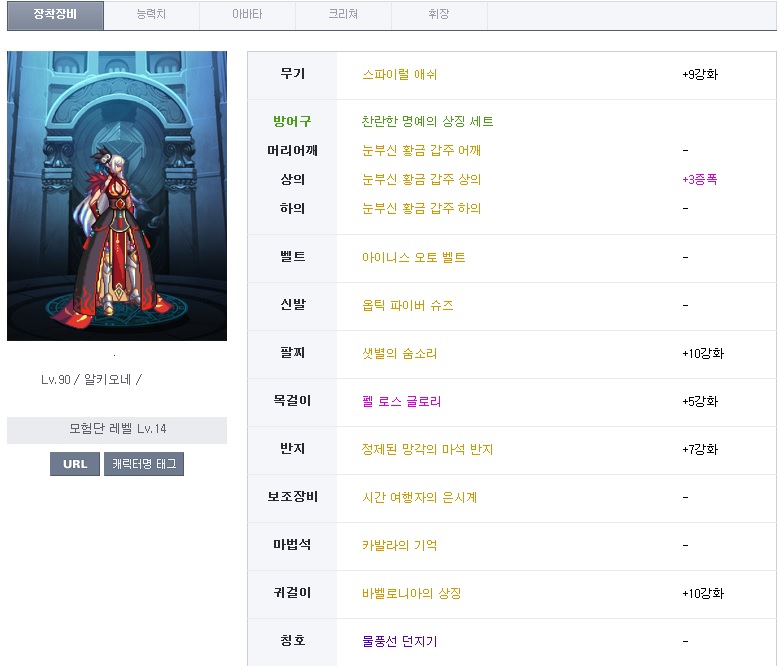Switch to the 장착장비 tab

[55, 15]
